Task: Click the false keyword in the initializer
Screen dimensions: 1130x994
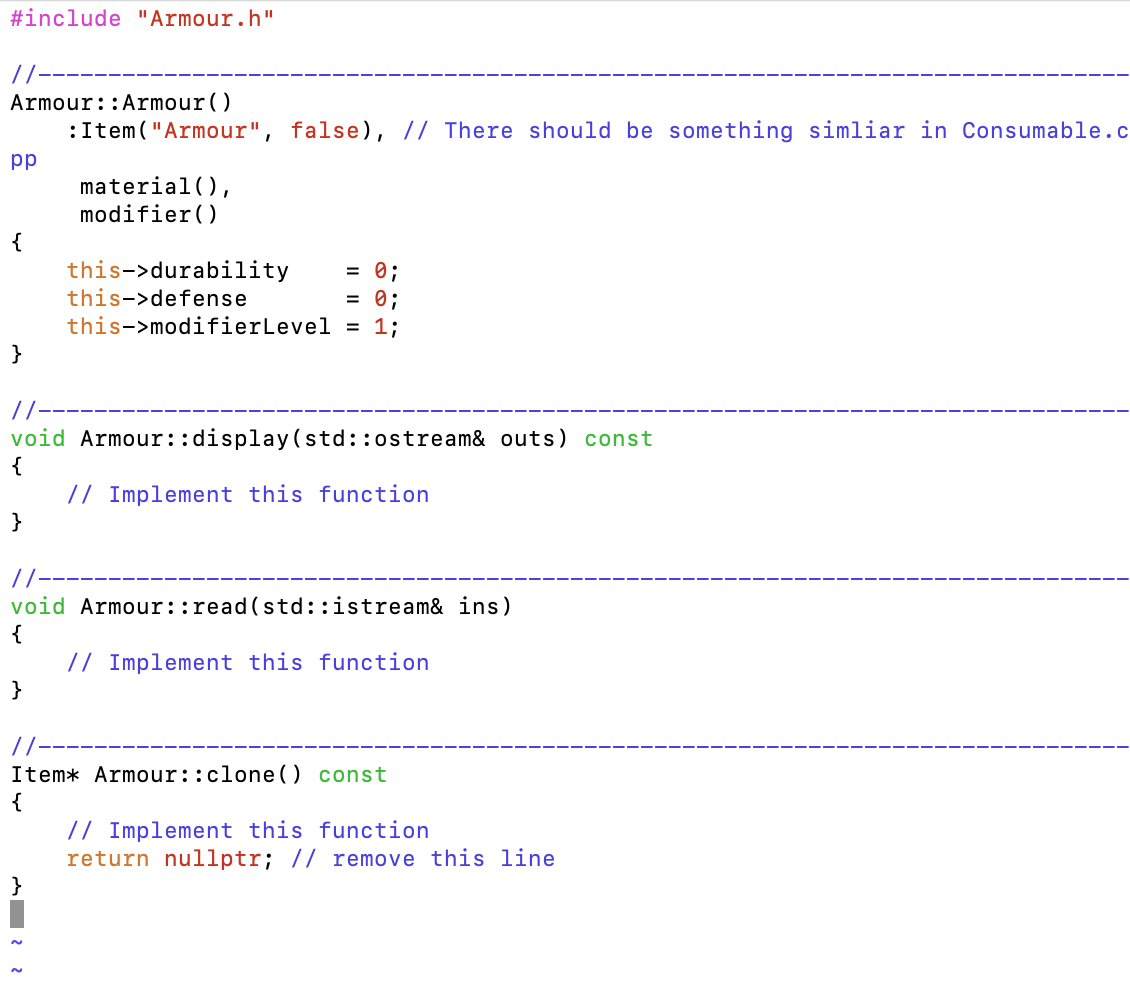Action: tap(325, 130)
